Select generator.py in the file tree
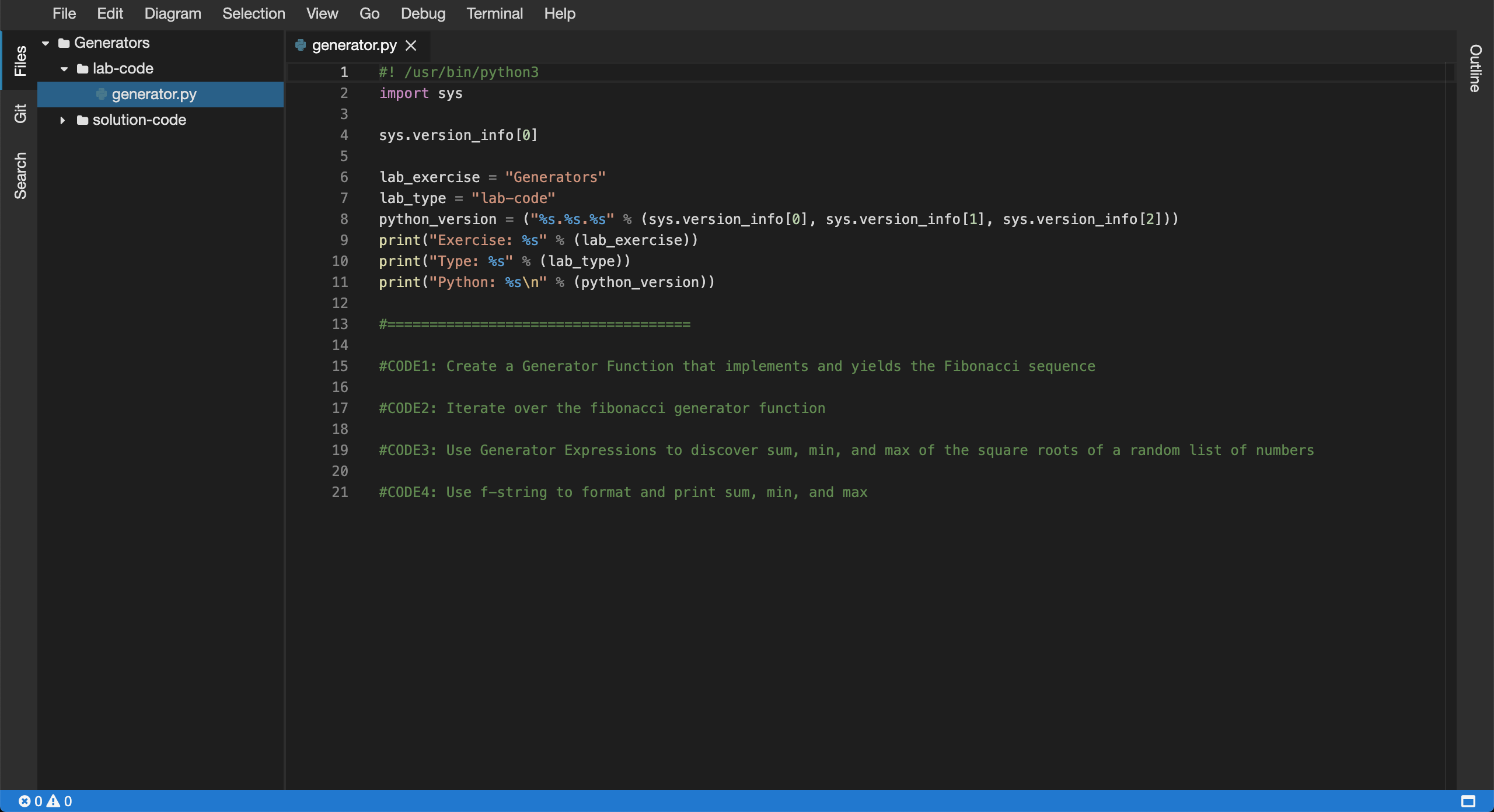The height and width of the screenshot is (812, 1494). [154, 94]
